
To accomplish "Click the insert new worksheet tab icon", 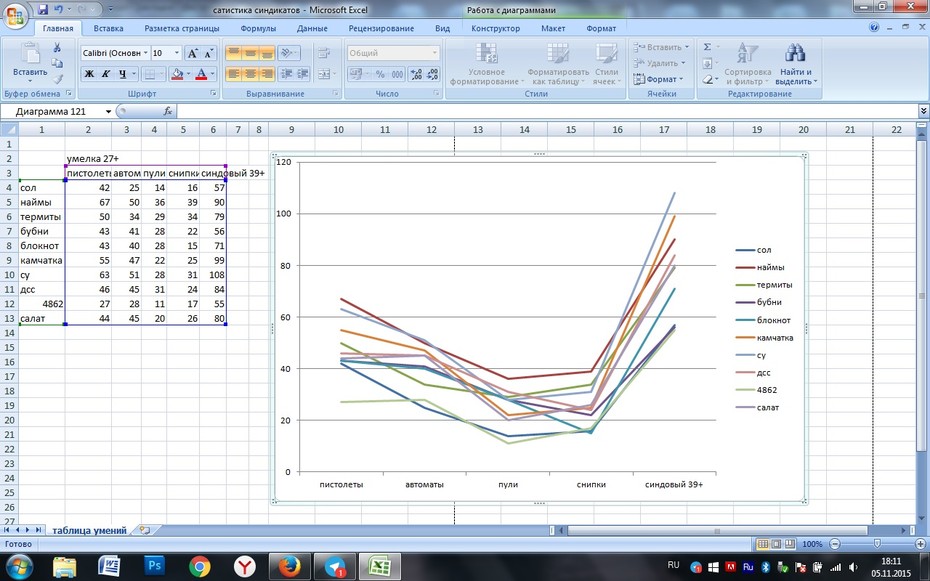I will (x=145, y=531).
